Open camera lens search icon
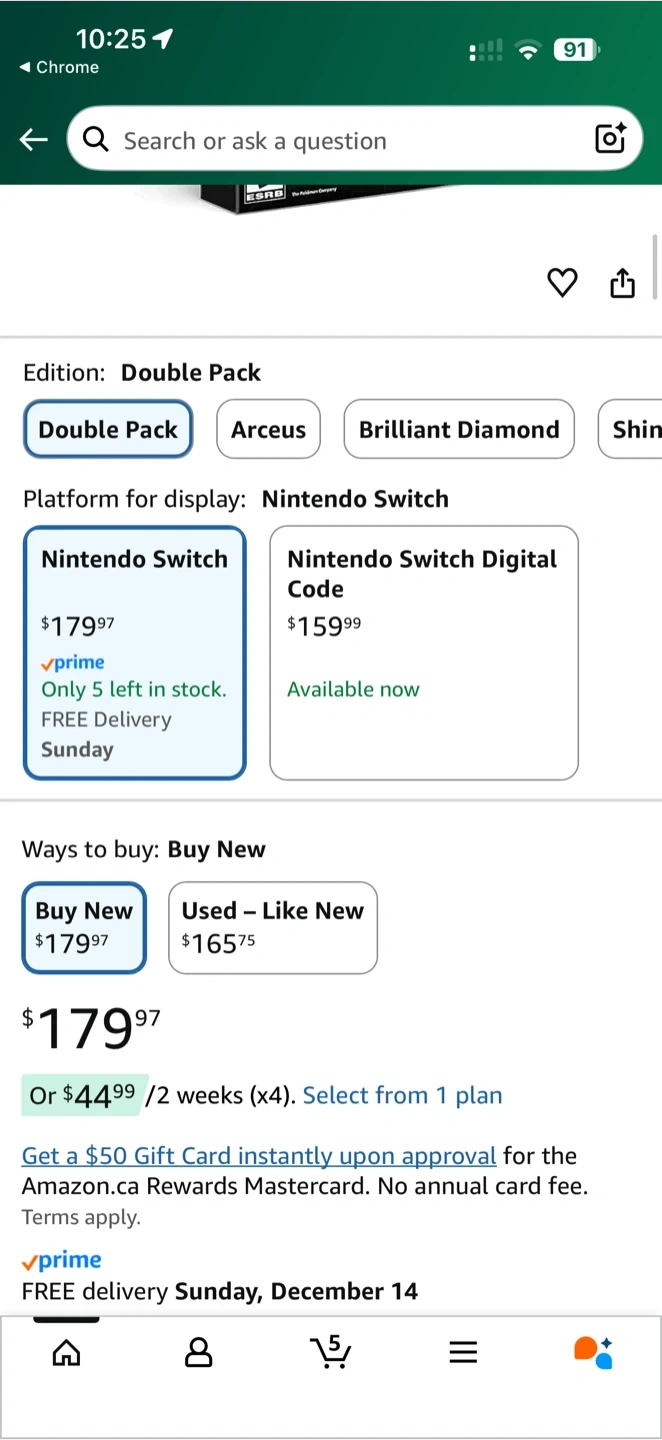Image resolution: width=662 pixels, height=1440 pixels. point(610,139)
